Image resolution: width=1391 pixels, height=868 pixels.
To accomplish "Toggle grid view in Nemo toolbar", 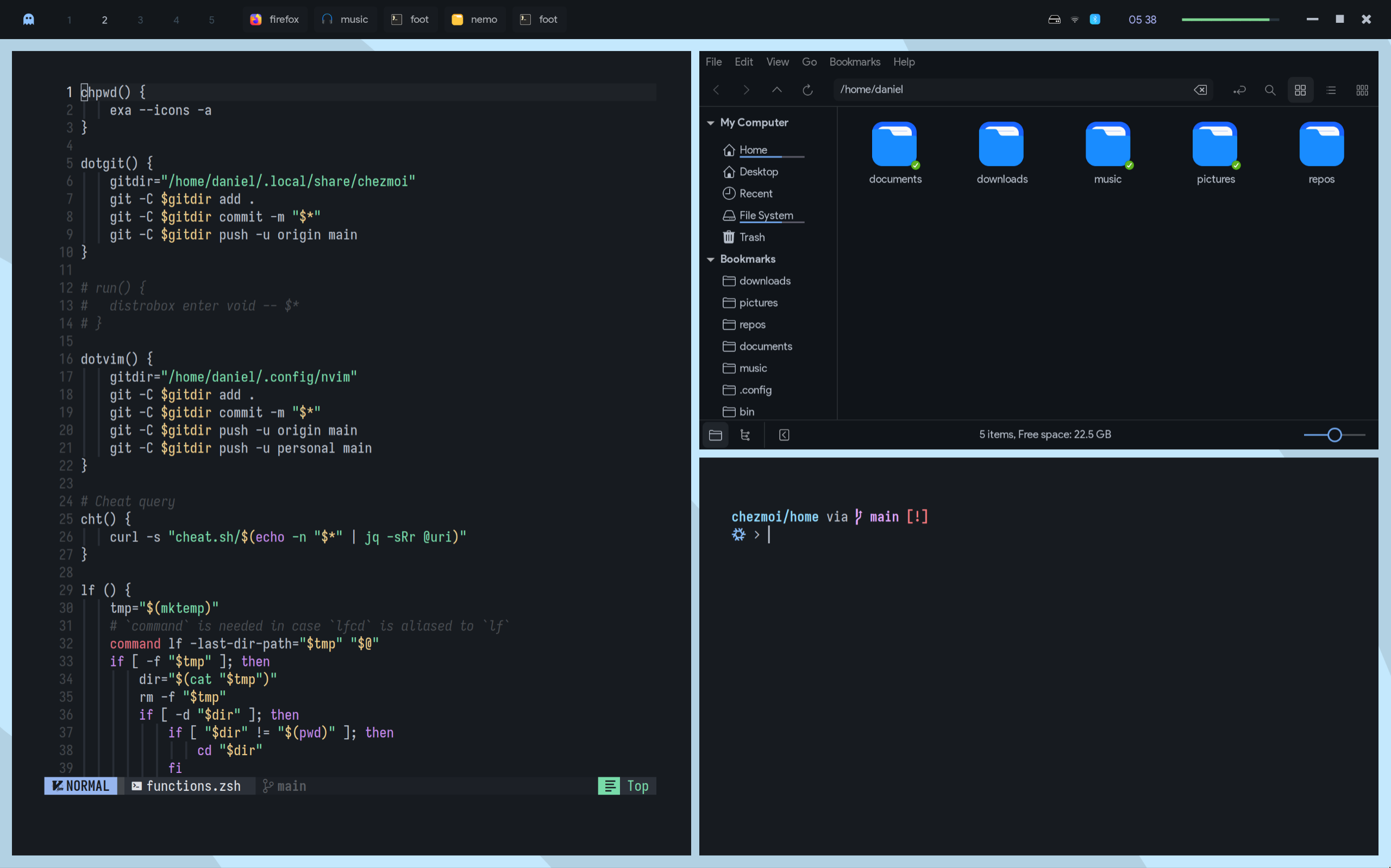I will [x=1300, y=89].
